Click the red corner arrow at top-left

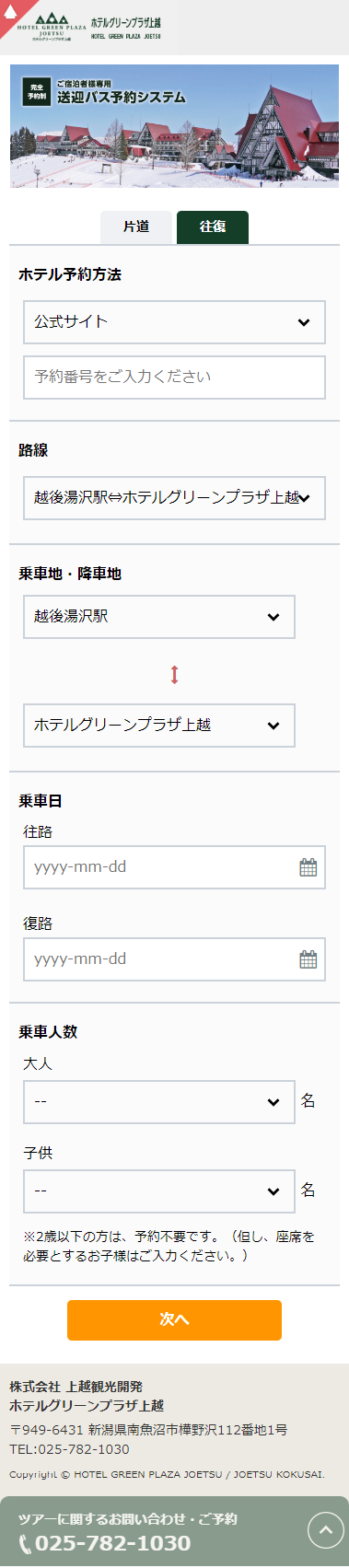15,14
